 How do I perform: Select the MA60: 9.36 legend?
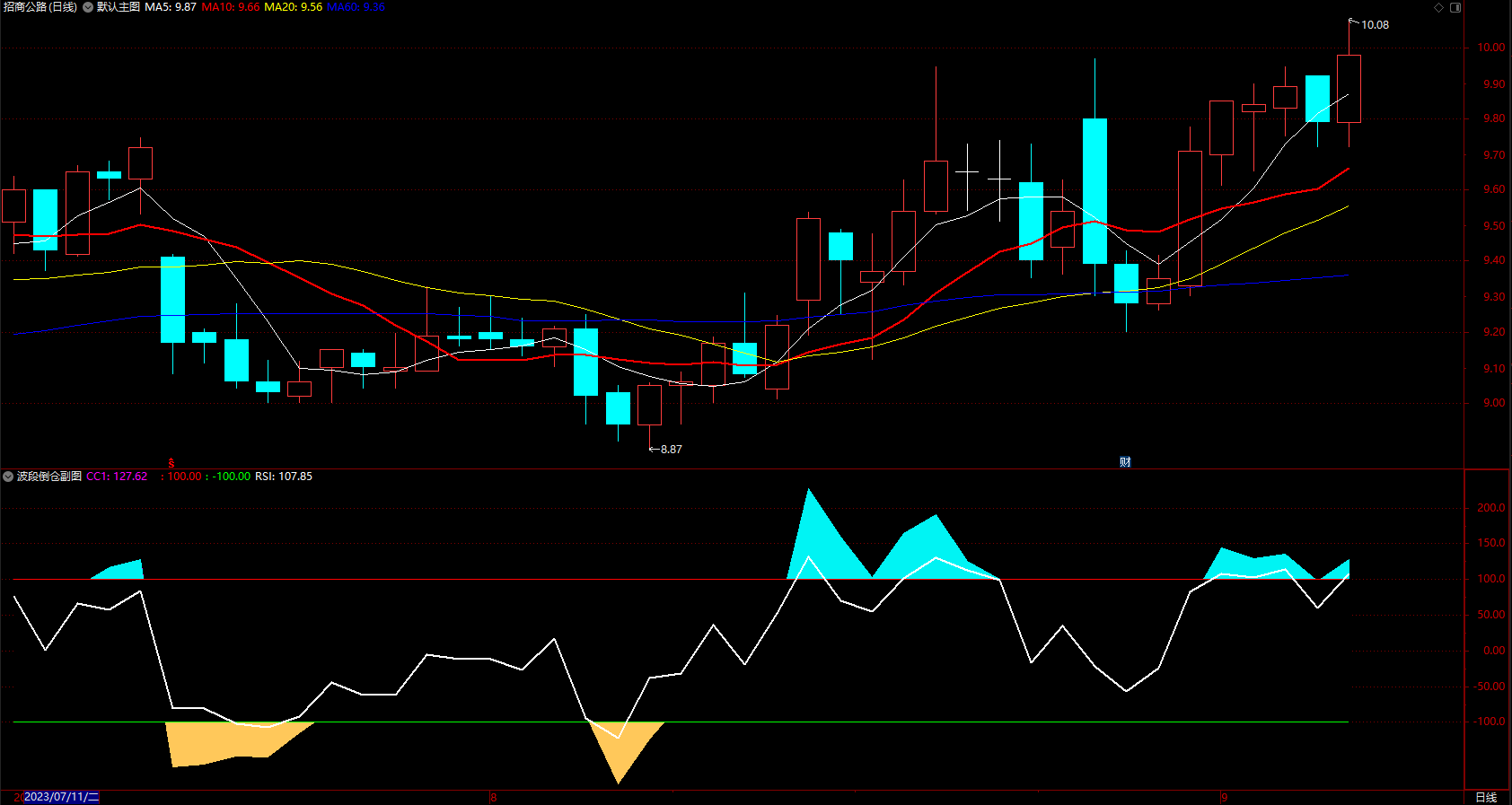356,7
